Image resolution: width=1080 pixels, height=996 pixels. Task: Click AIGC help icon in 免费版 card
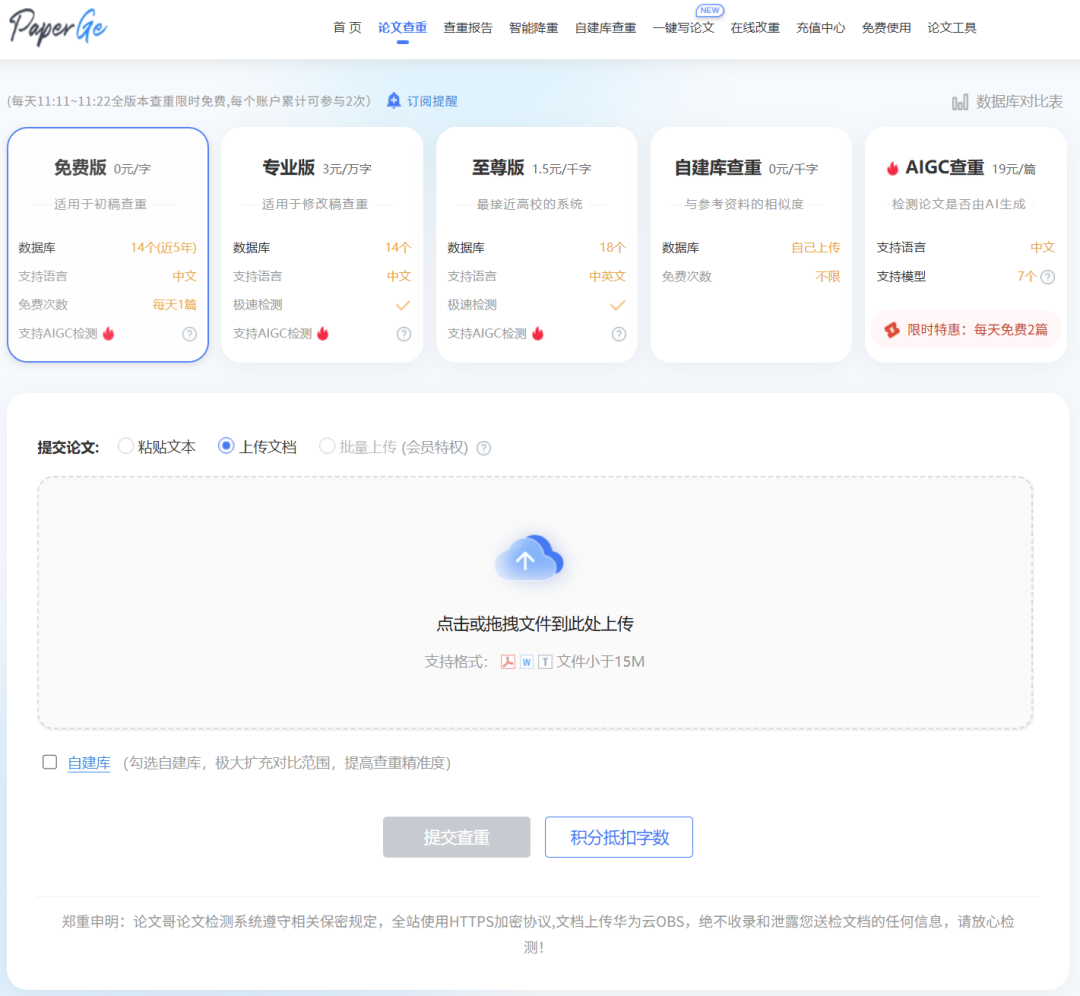[x=189, y=334]
